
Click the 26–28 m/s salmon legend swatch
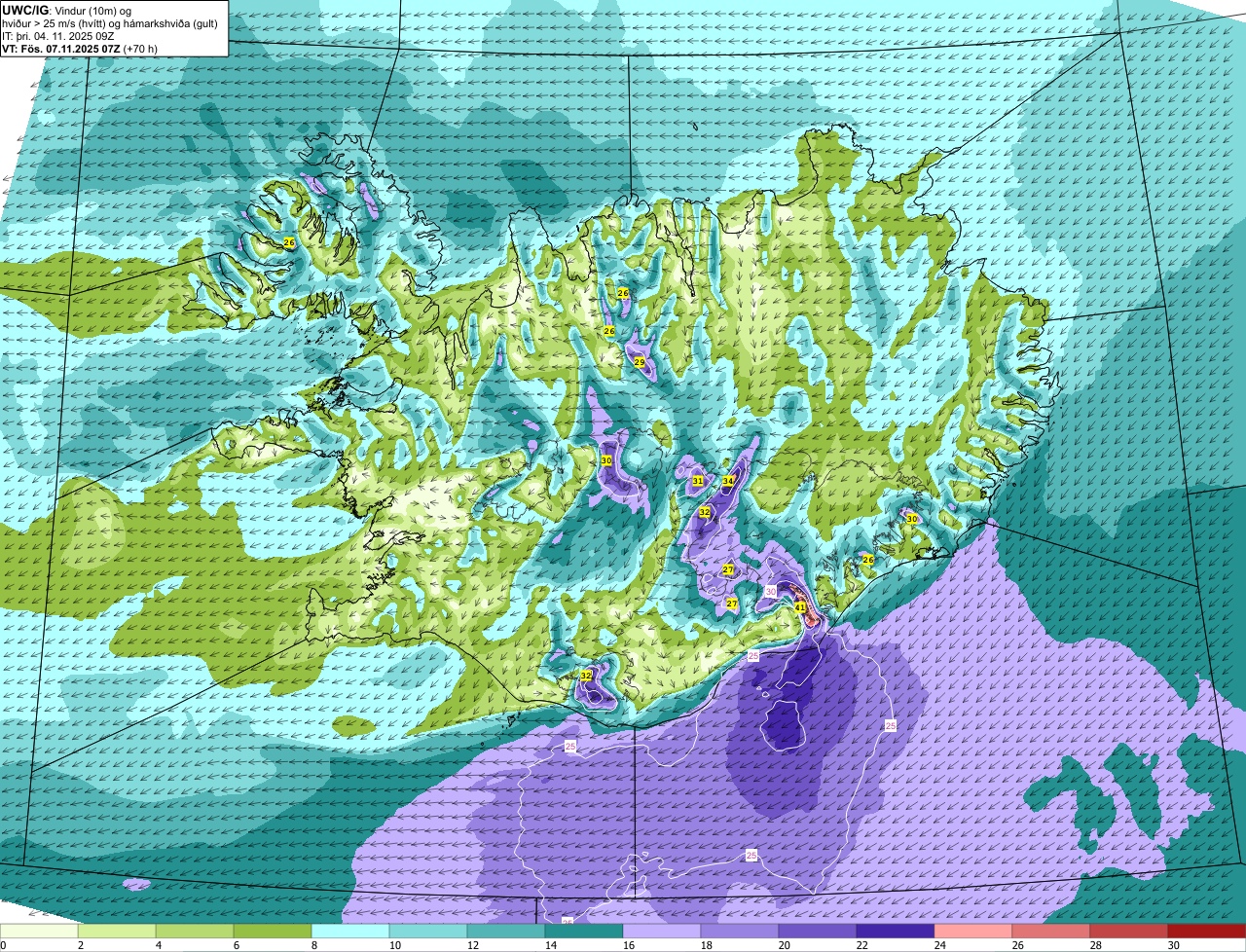(x=1051, y=932)
